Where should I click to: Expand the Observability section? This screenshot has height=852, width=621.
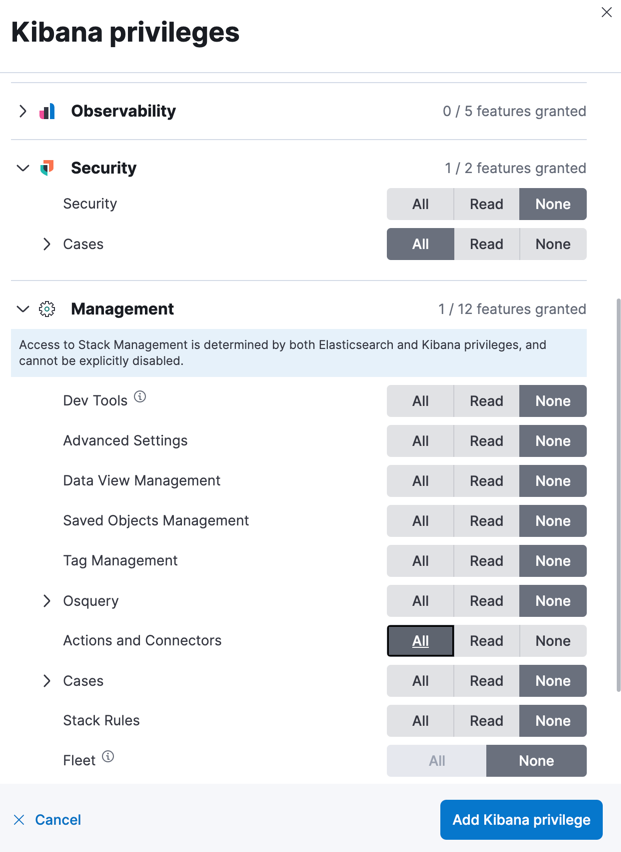click(23, 111)
